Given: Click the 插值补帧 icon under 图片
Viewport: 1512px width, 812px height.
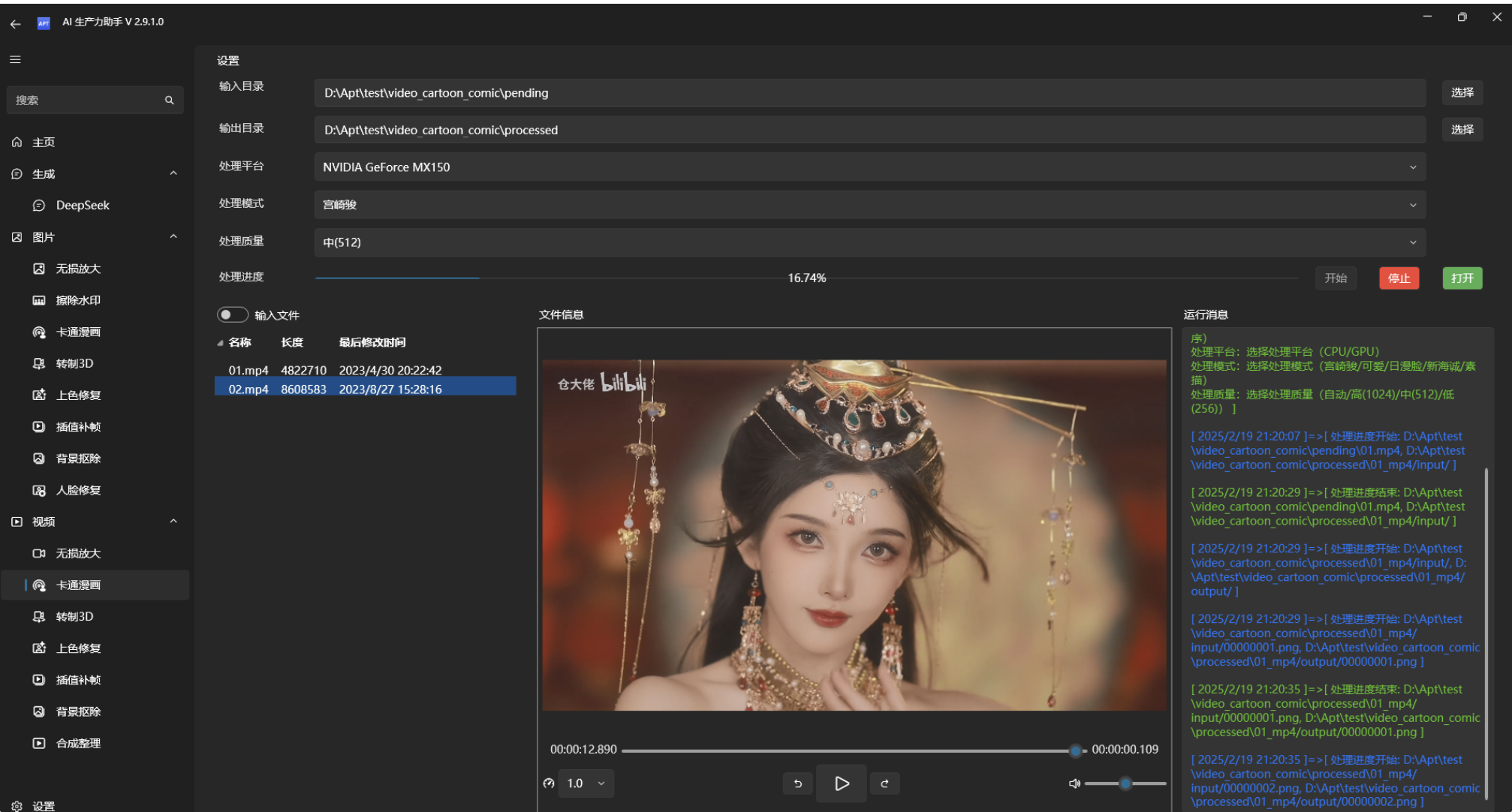Looking at the screenshot, I should point(39,426).
